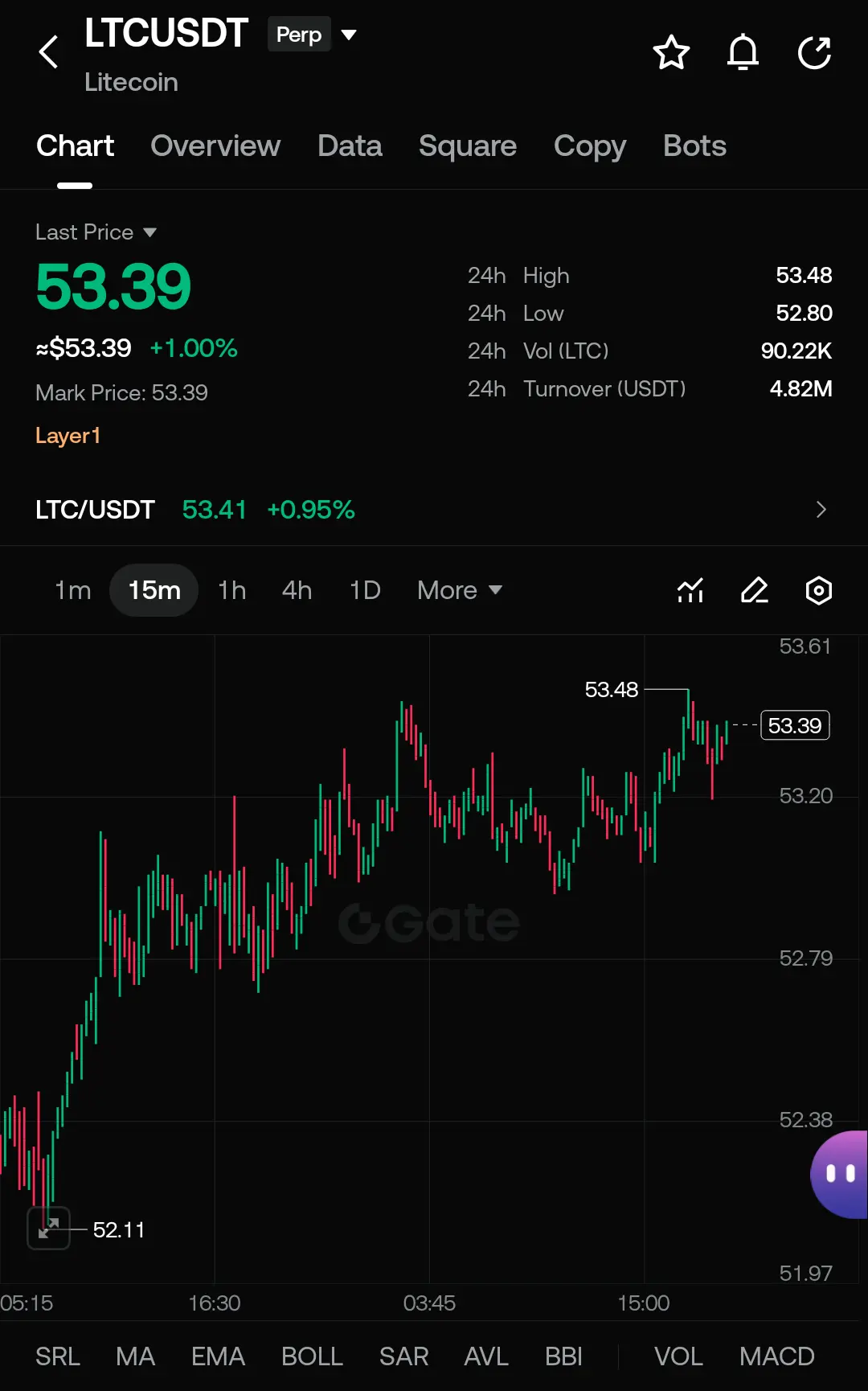
Task: Tap the +1.00% change text
Action: [x=194, y=348]
